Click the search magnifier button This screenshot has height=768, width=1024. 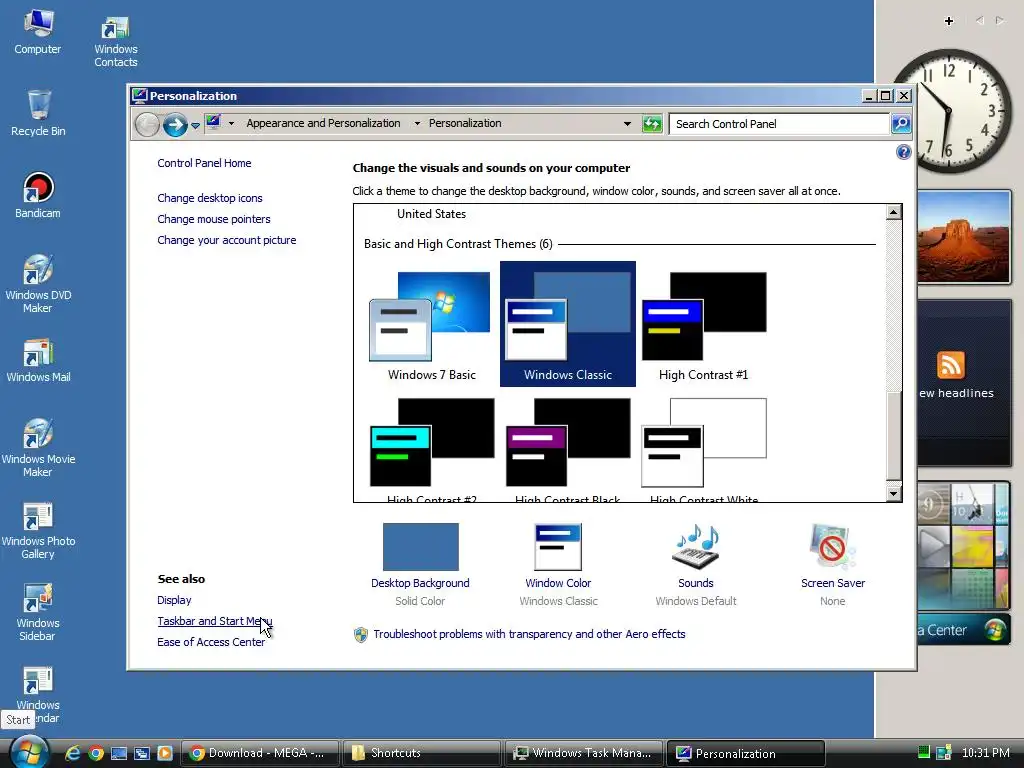click(901, 123)
